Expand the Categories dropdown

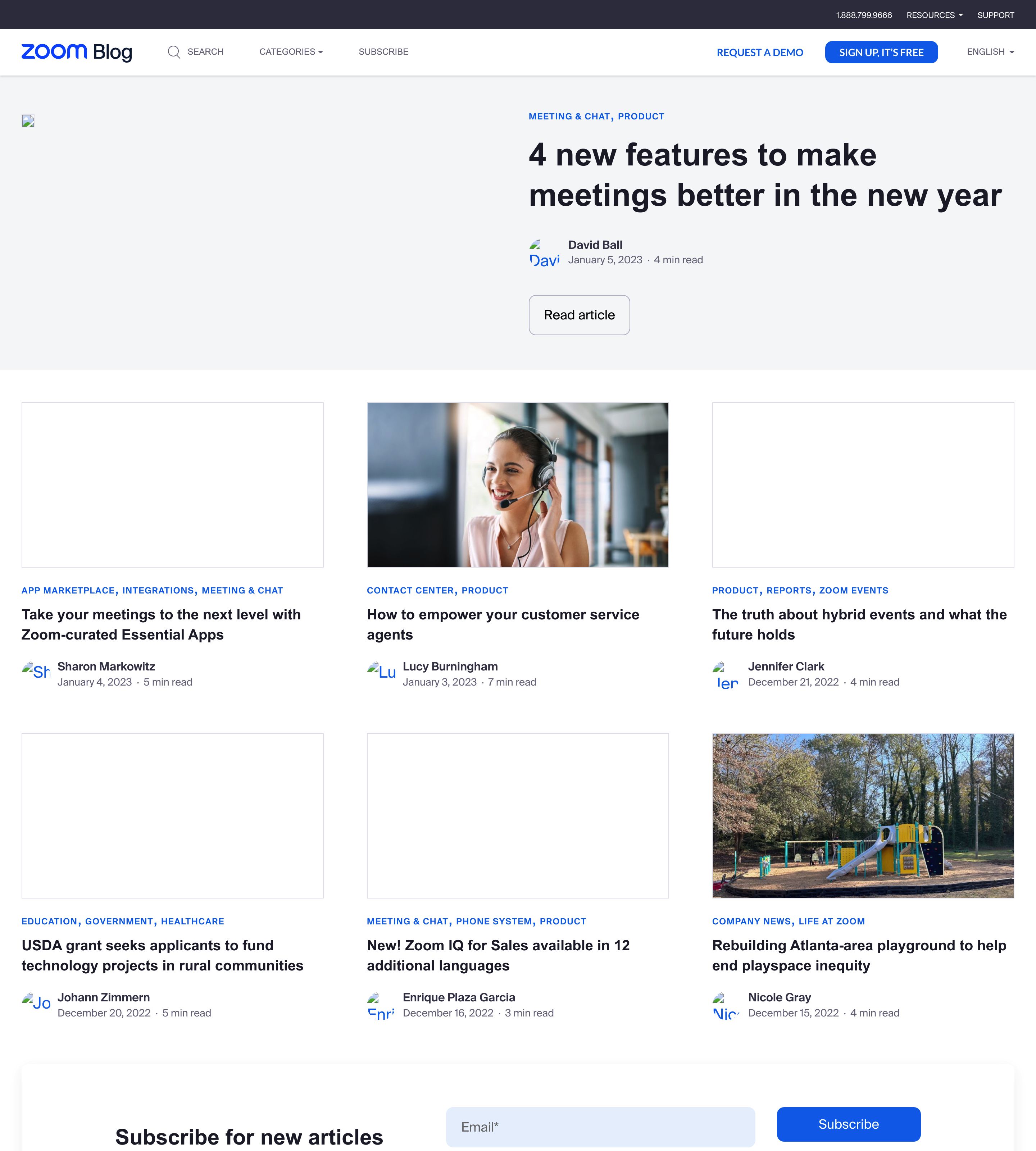291,52
